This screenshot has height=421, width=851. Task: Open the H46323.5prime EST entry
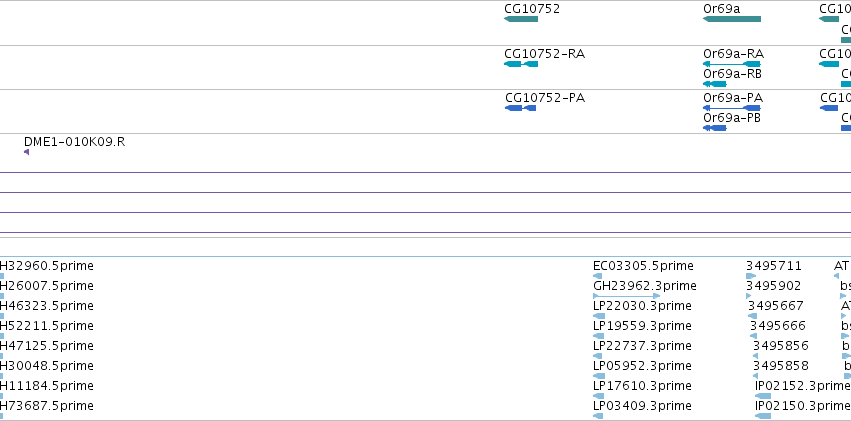47,306
